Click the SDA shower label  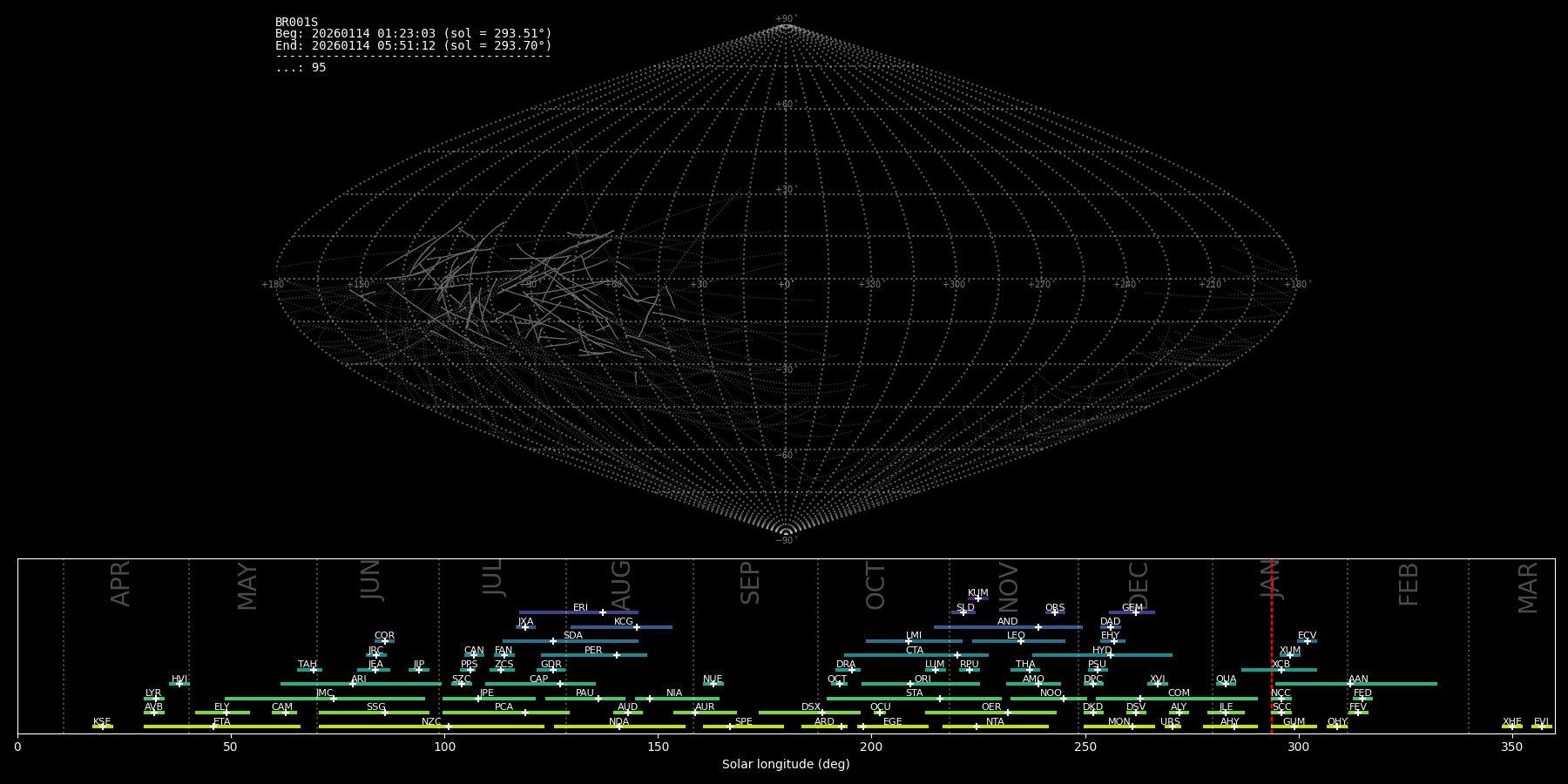tap(572, 636)
